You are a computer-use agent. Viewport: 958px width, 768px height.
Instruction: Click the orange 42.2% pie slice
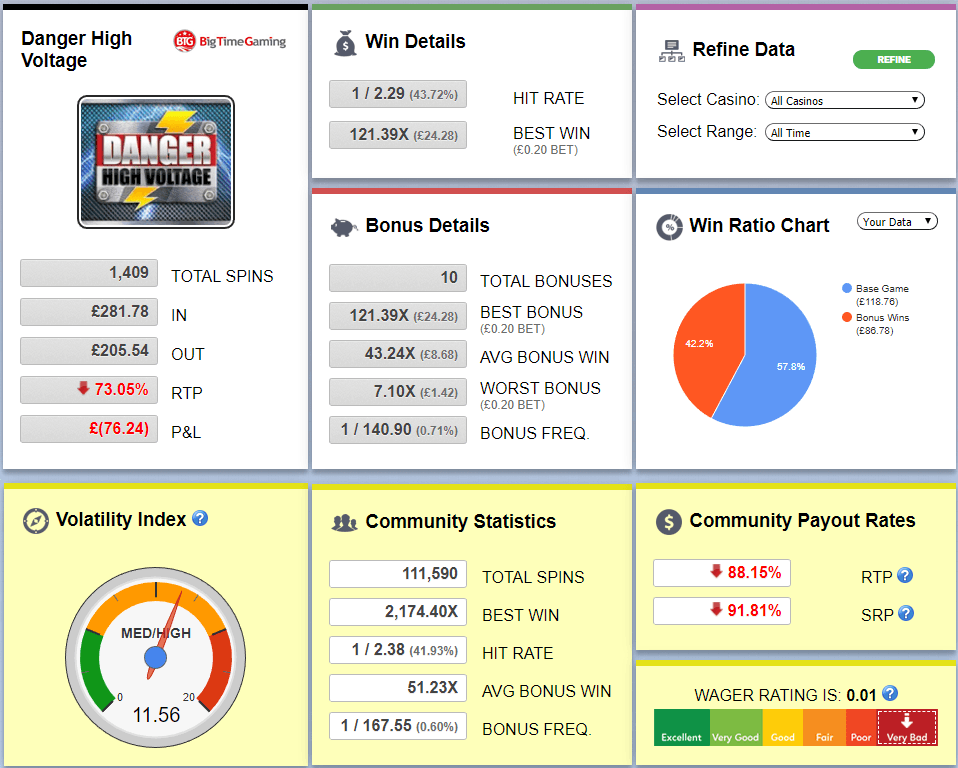point(706,348)
